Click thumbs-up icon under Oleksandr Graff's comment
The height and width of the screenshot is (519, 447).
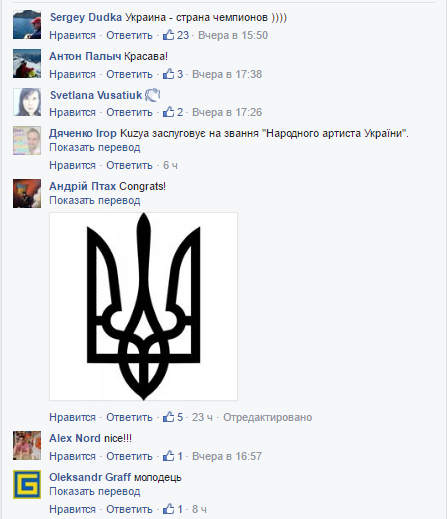[x=168, y=509]
